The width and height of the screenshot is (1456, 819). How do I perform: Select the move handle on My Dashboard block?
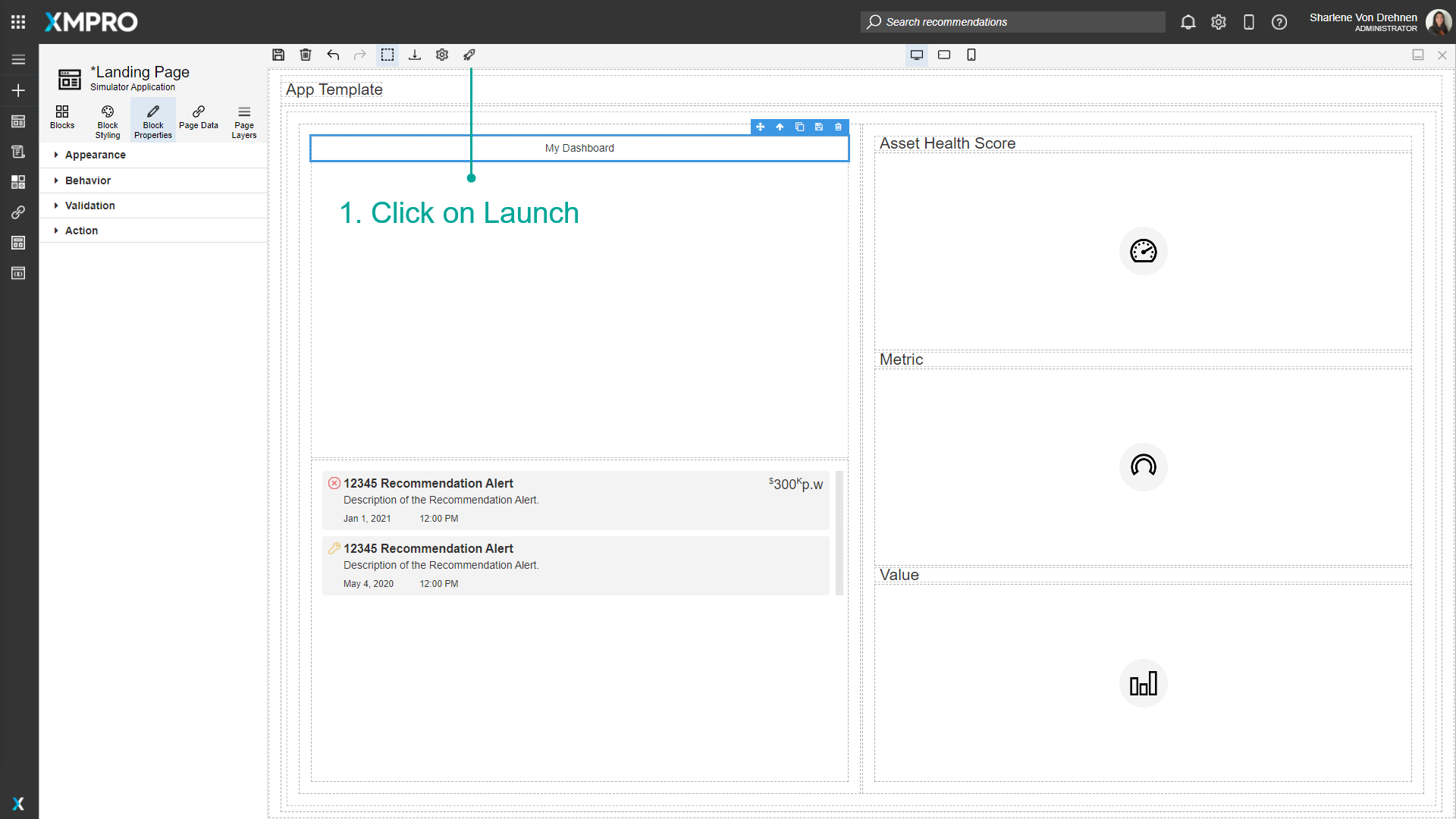pos(761,127)
